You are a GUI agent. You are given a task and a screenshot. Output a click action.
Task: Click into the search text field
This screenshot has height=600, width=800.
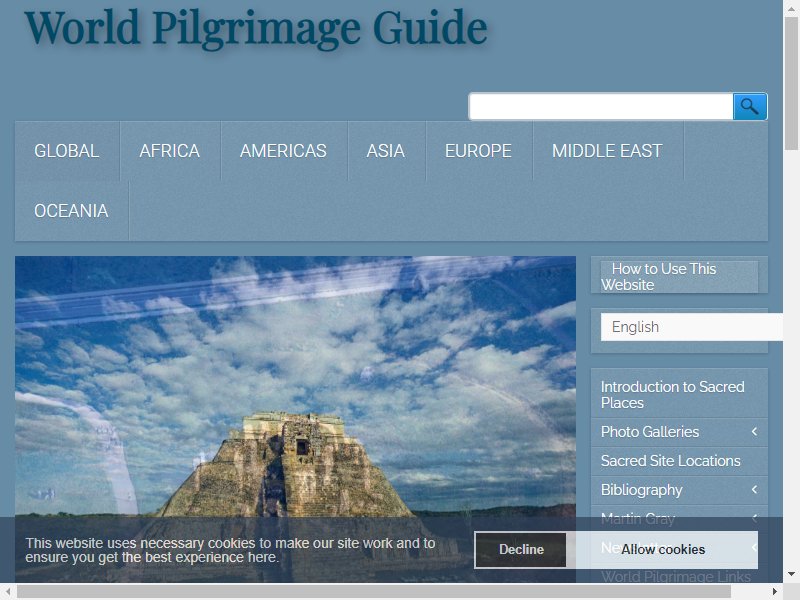click(601, 106)
